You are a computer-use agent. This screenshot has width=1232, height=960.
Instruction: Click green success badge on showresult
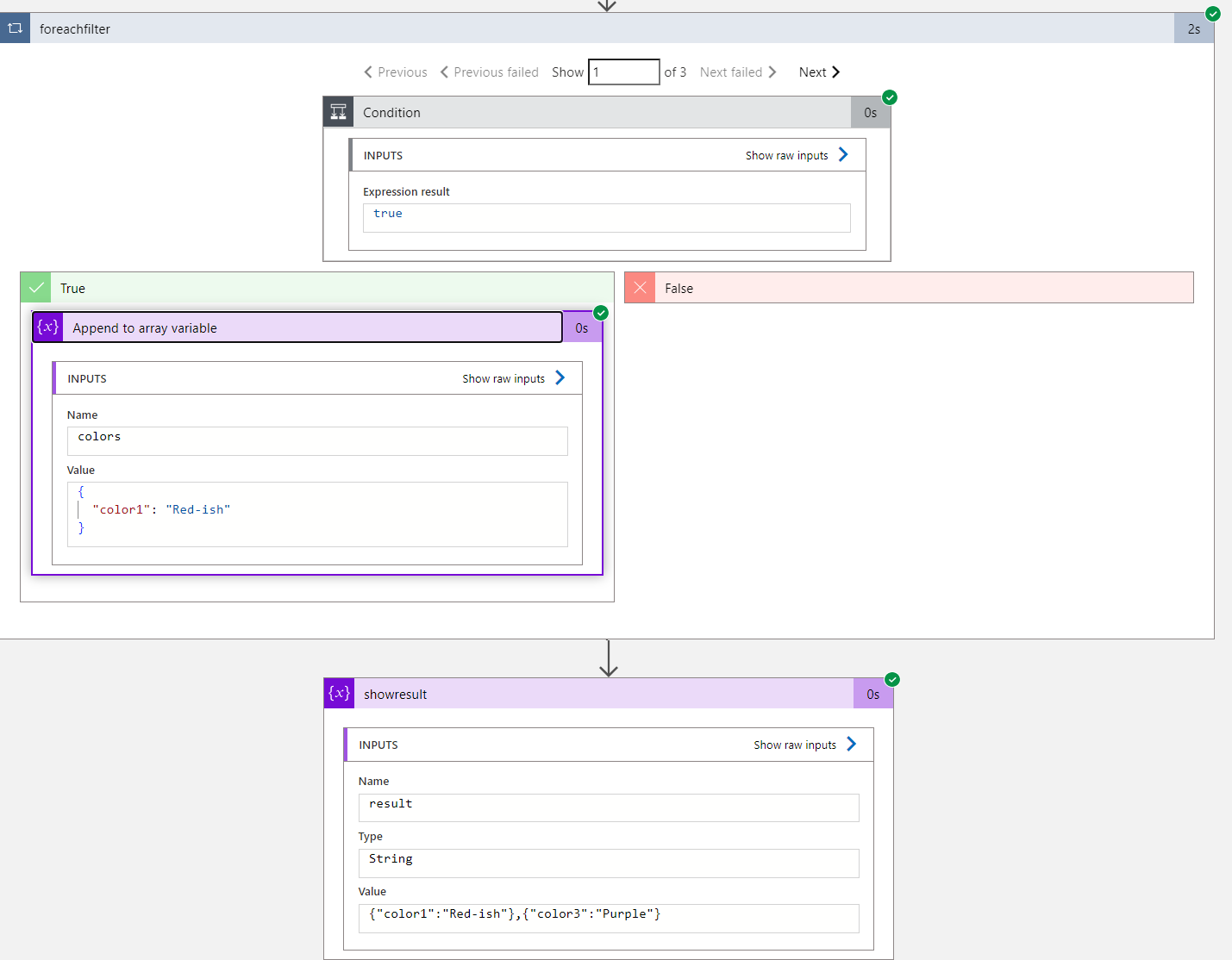click(x=892, y=680)
